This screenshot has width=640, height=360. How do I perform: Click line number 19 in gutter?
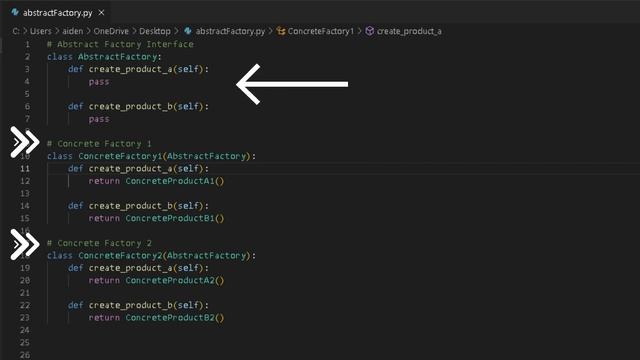click(x=25, y=268)
